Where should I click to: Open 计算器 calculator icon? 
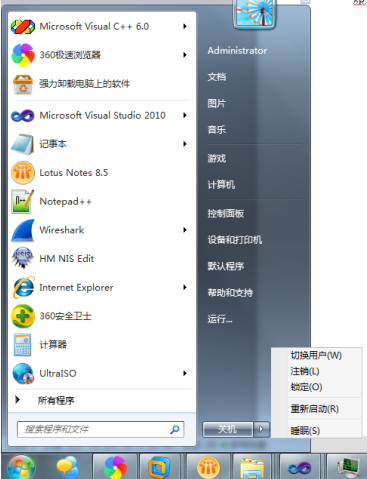(x=23, y=345)
